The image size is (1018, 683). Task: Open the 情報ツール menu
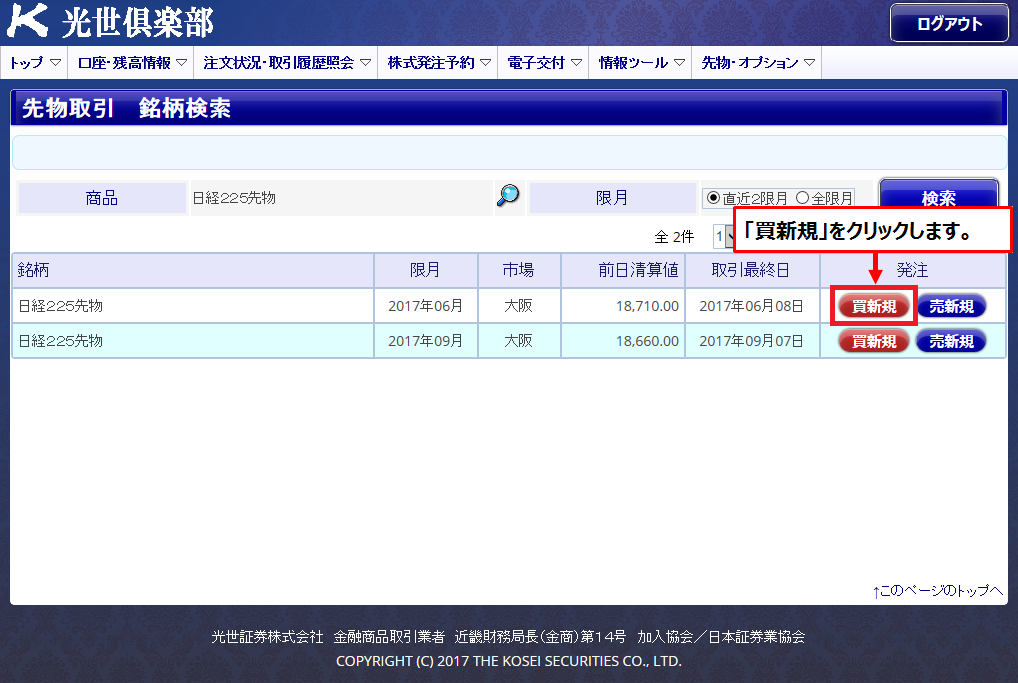pyautogui.click(x=641, y=62)
